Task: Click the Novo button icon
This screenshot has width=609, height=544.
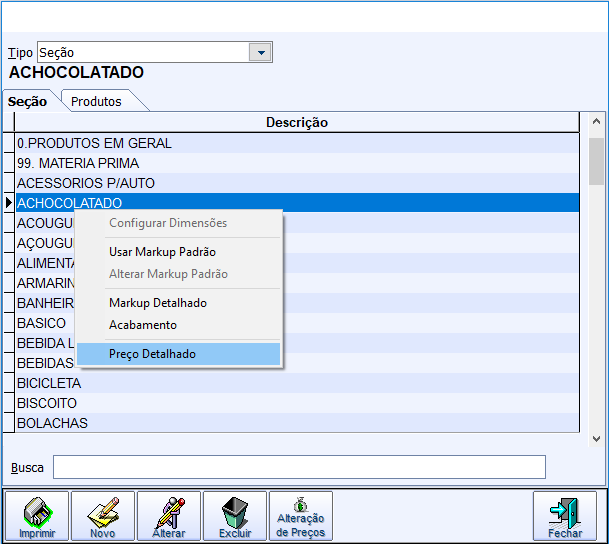Action: point(103,516)
